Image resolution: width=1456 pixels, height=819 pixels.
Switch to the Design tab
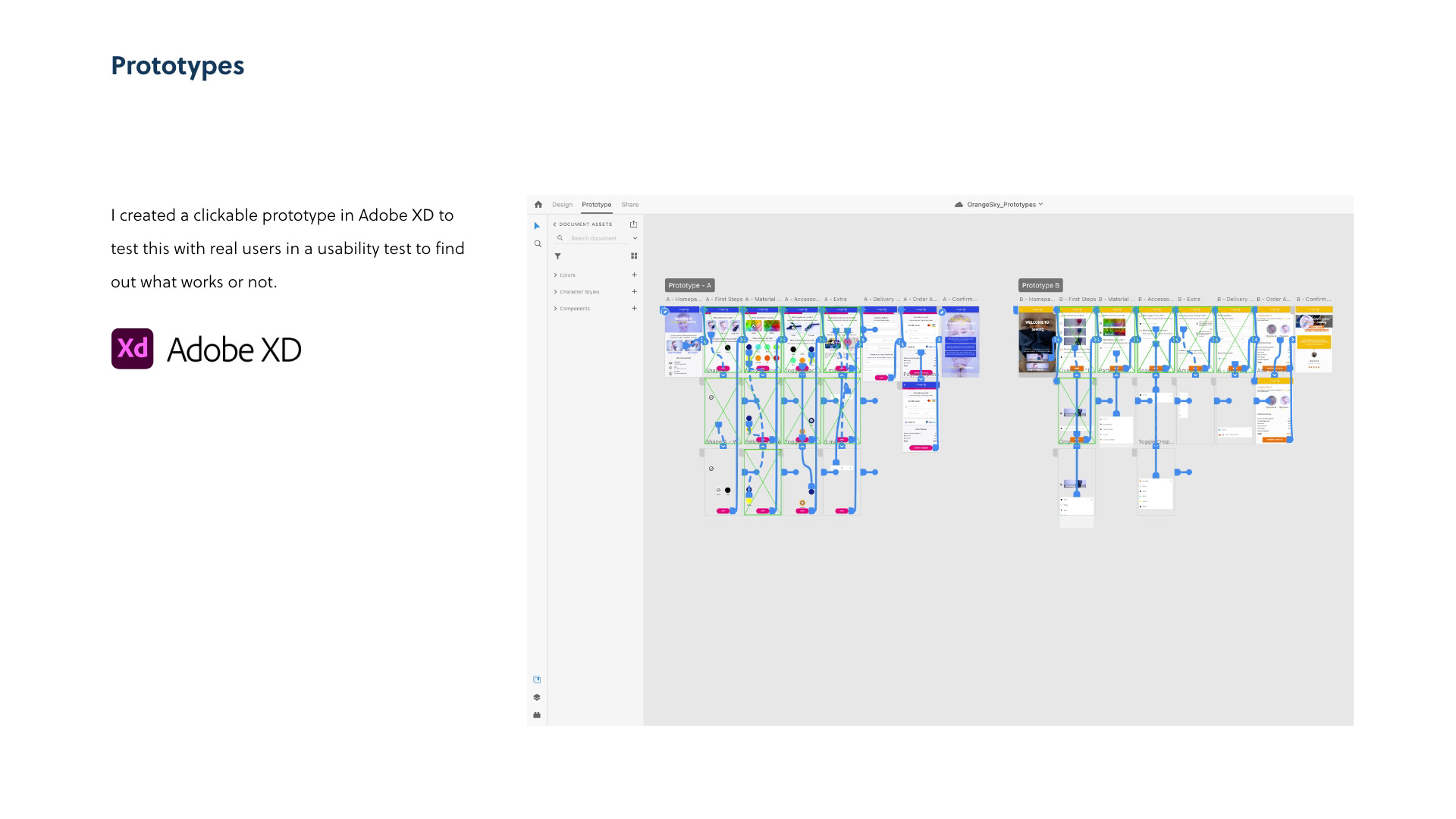(x=562, y=205)
